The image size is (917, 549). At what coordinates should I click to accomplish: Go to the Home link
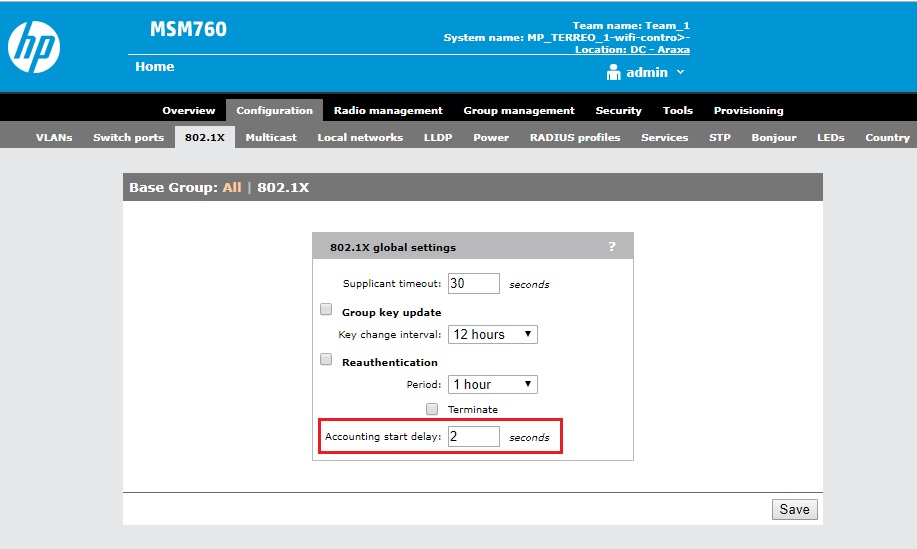click(154, 67)
